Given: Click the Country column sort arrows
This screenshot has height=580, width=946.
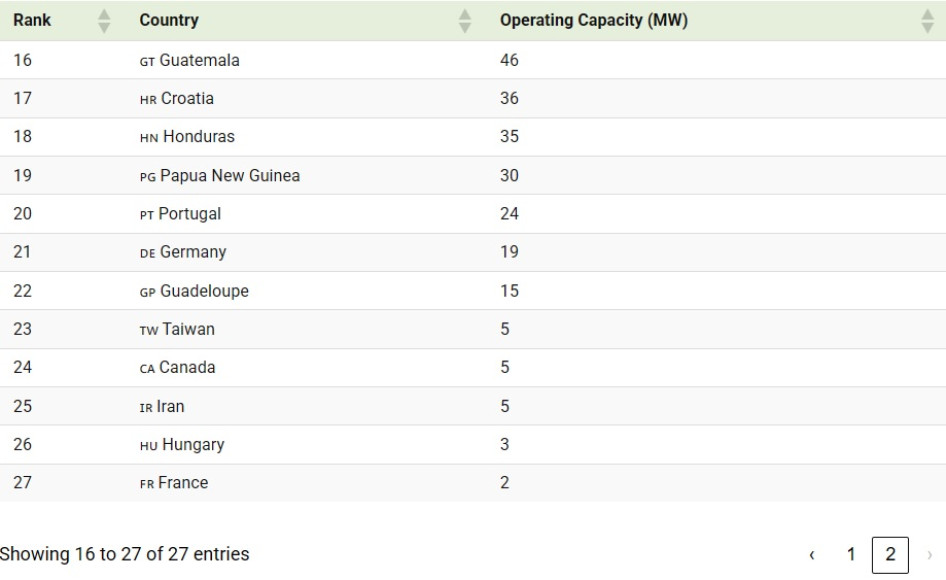Looking at the screenshot, I should click(464, 20).
